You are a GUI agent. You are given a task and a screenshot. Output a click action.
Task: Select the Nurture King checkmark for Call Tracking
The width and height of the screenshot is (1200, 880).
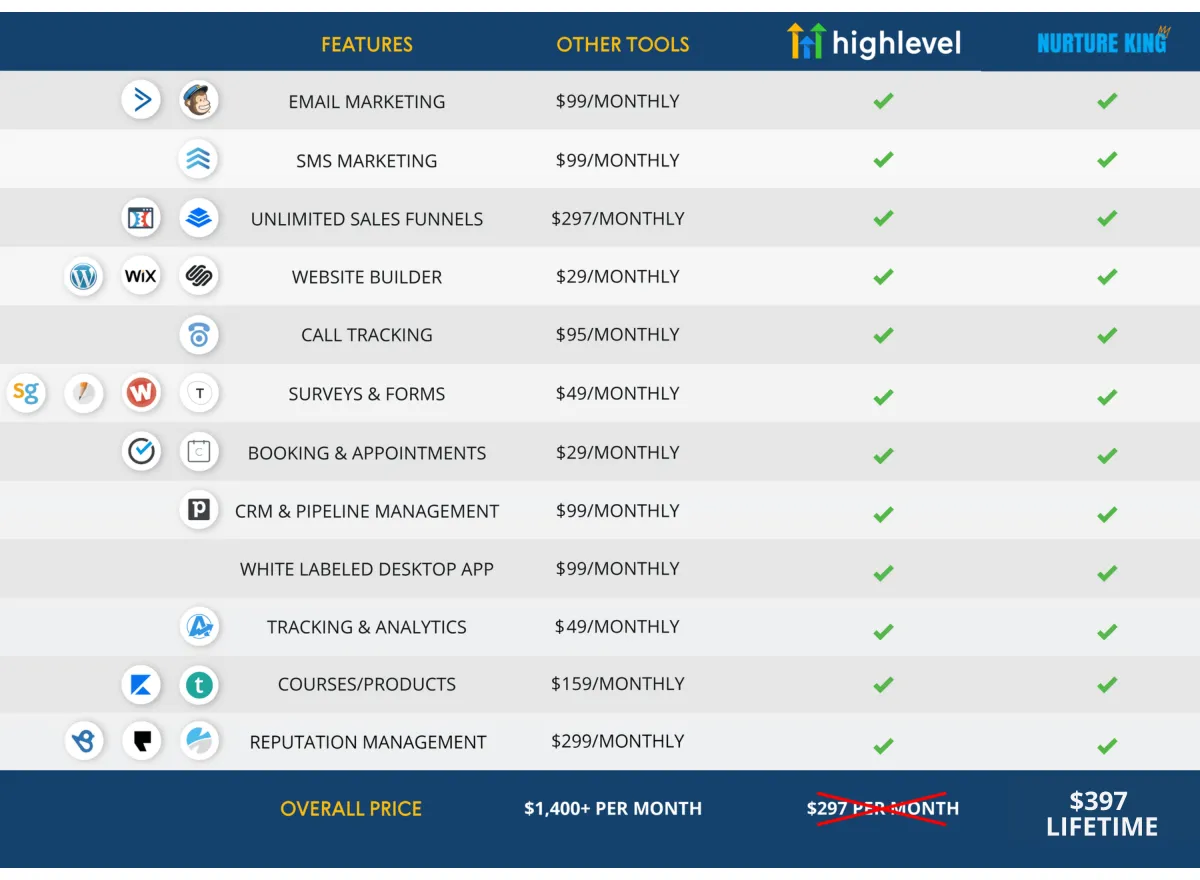[x=1107, y=335]
